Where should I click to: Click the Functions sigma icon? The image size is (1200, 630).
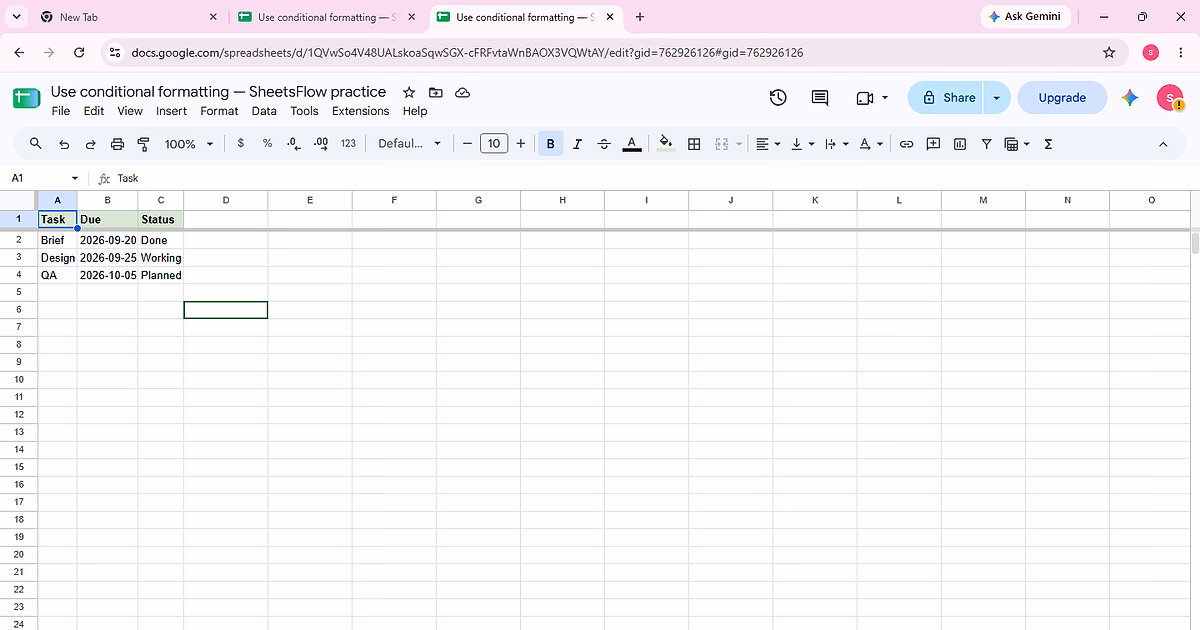1048,144
